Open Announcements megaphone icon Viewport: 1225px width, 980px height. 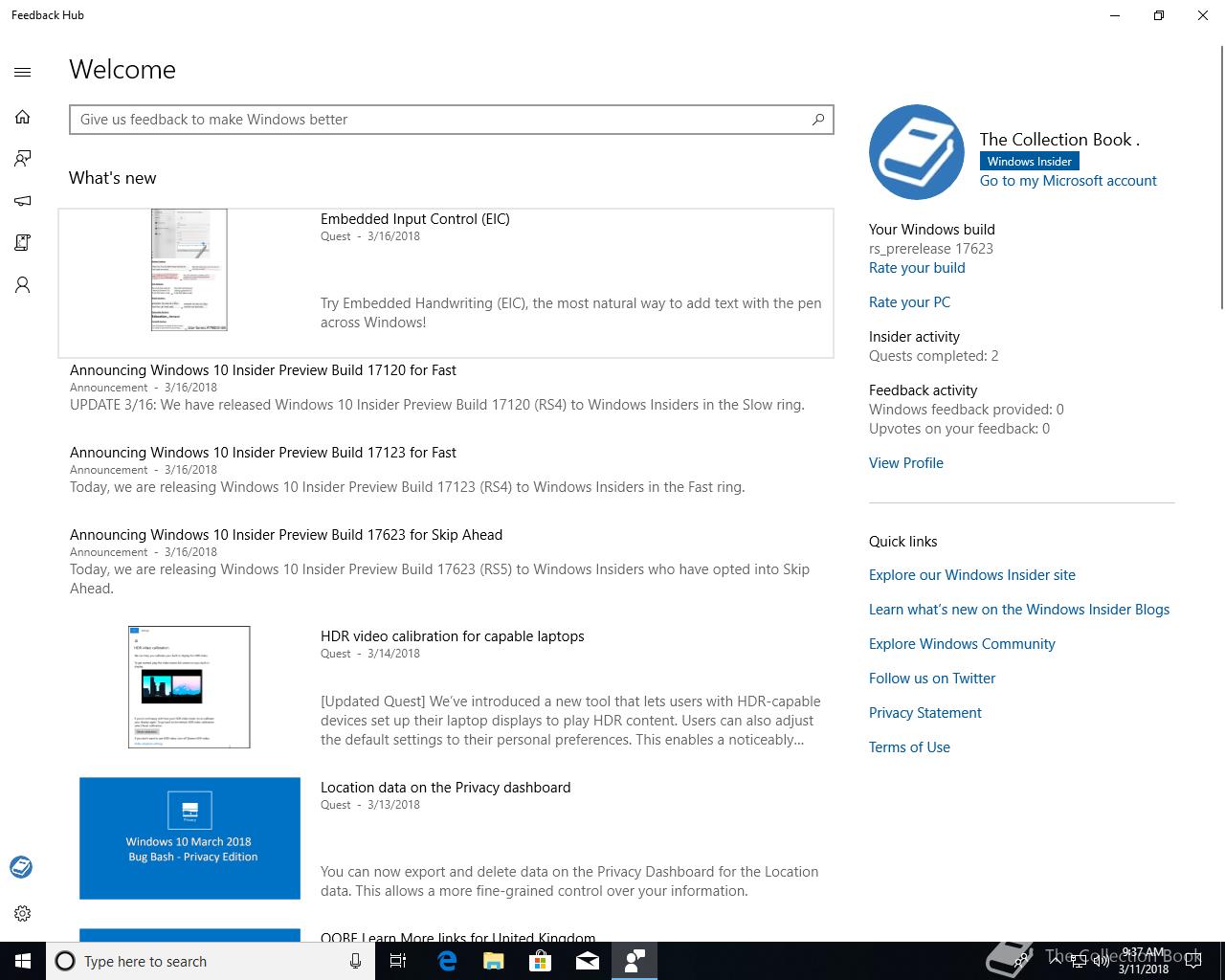coord(23,201)
